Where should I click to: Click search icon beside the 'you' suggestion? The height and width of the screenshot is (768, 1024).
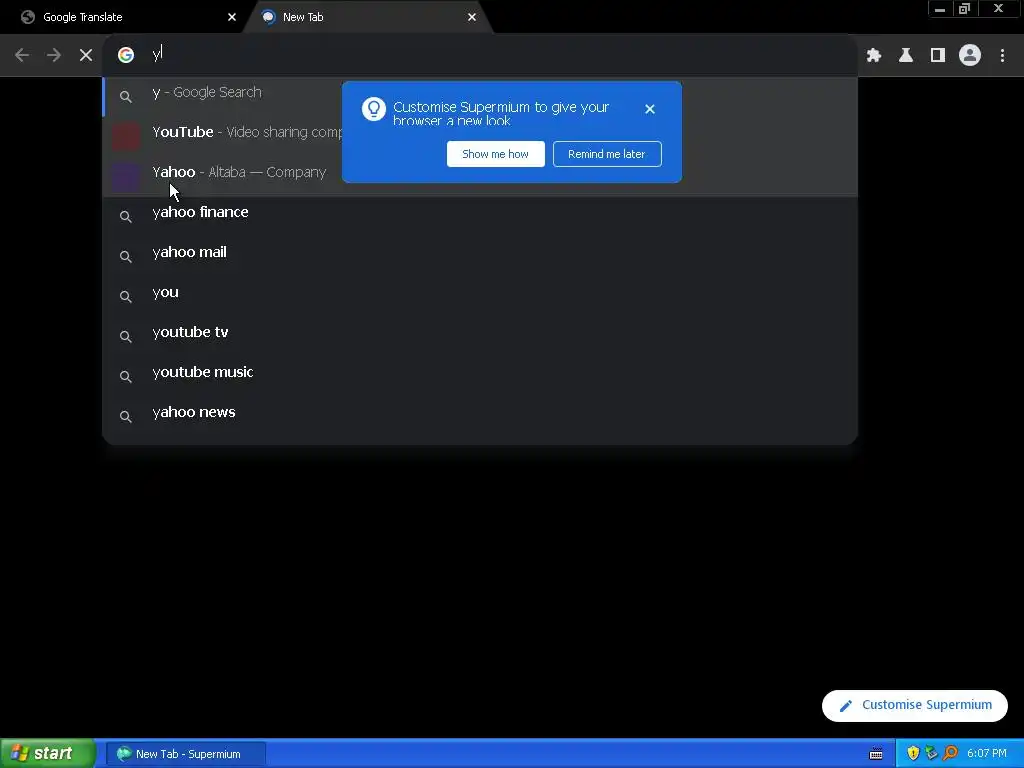(x=126, y=296)
